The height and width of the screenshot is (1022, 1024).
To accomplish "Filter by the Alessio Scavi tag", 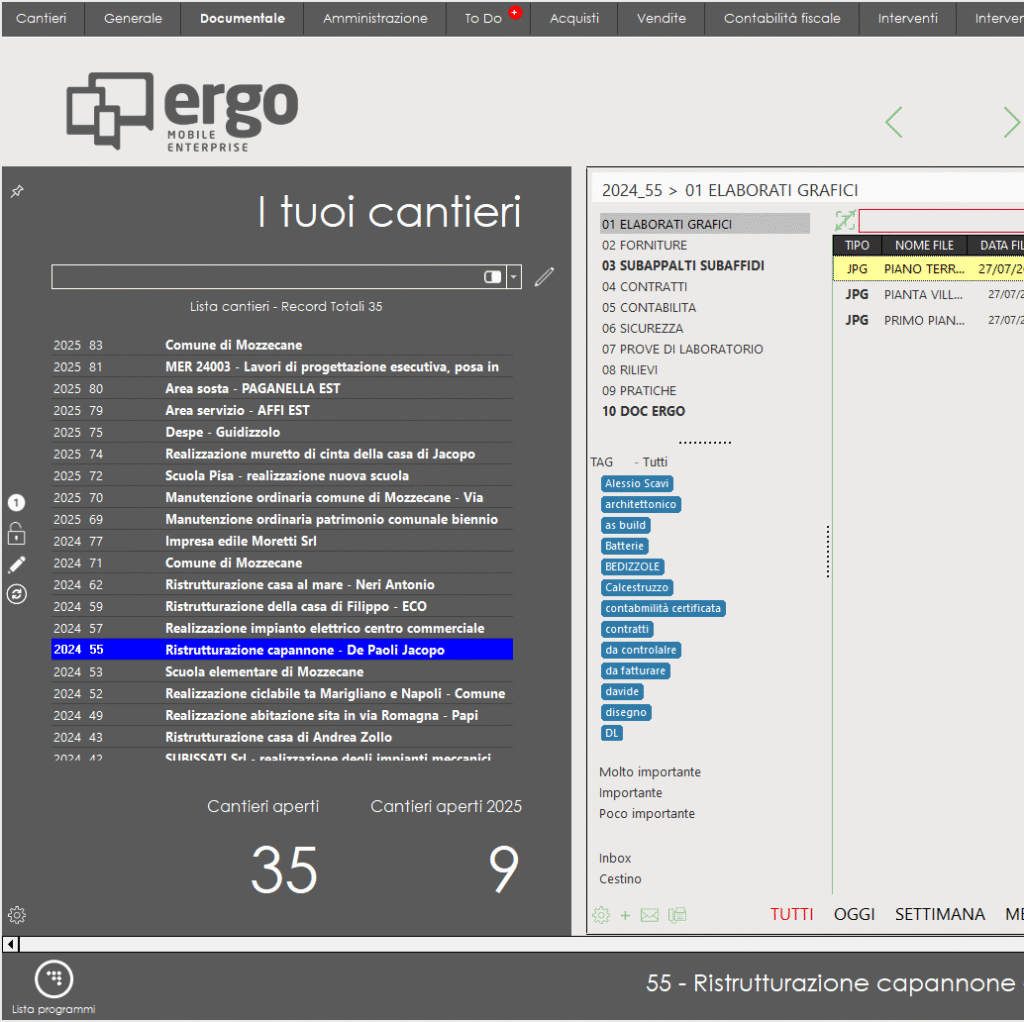I will tap(637, 483).
